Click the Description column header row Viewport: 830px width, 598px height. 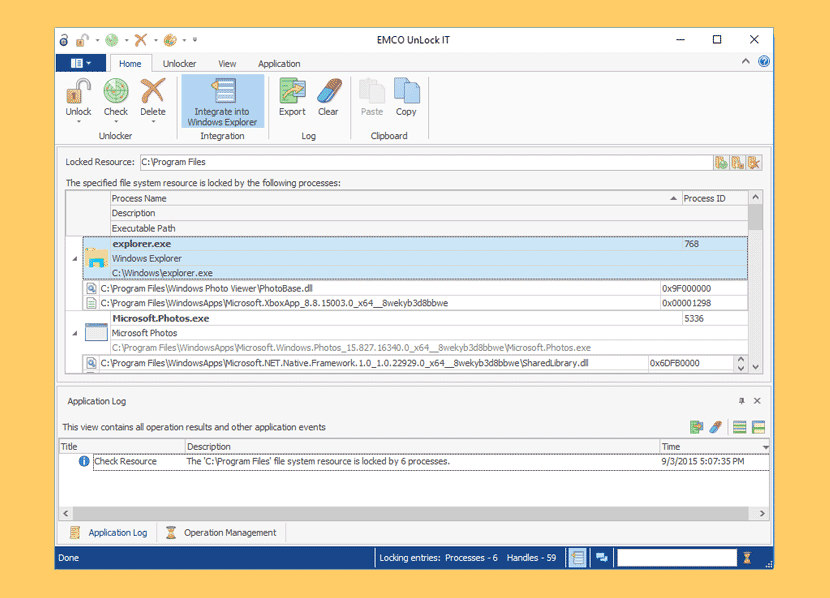[429, 213]
